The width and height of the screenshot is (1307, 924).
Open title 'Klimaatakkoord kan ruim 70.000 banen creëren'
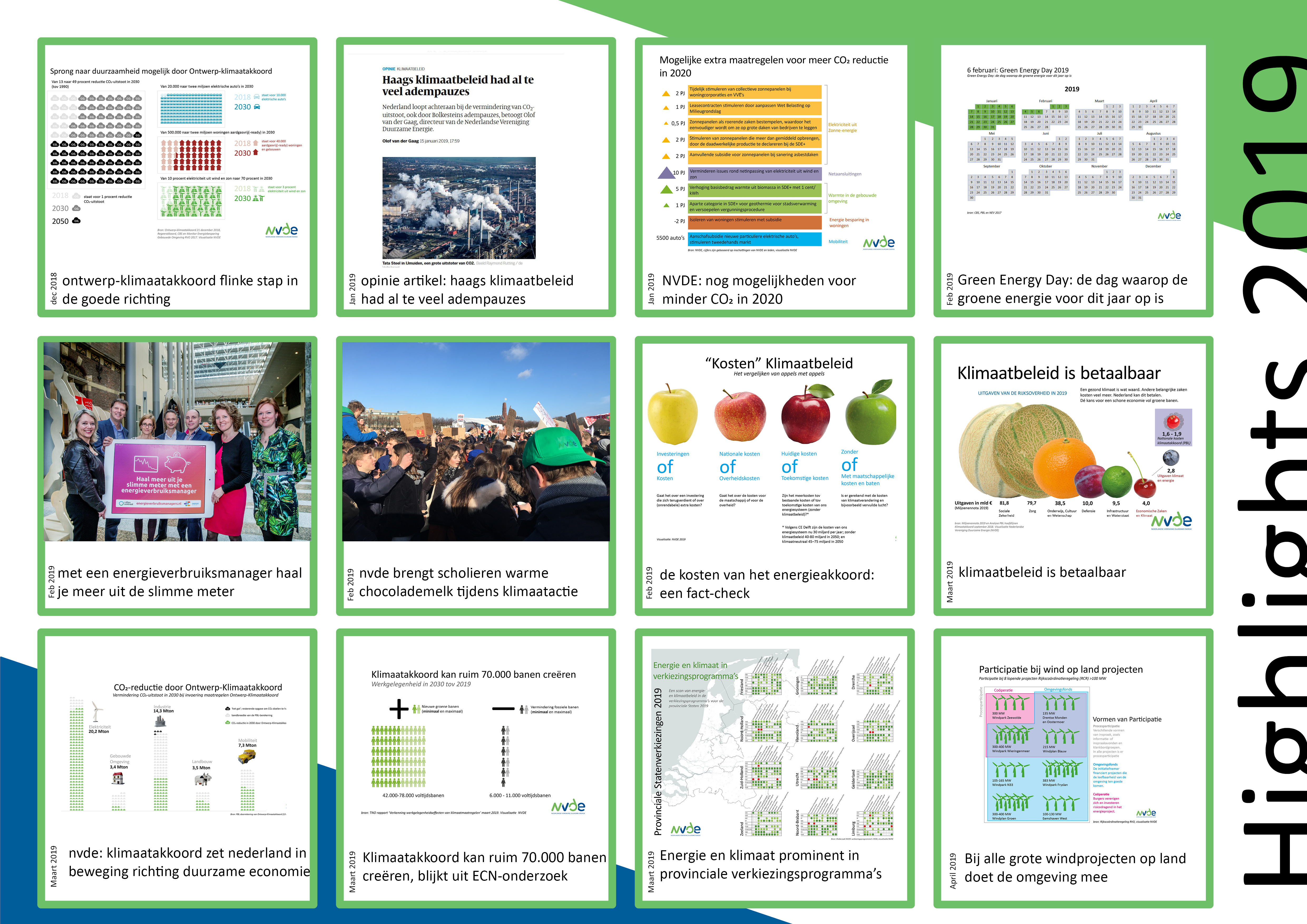[473, 675]
